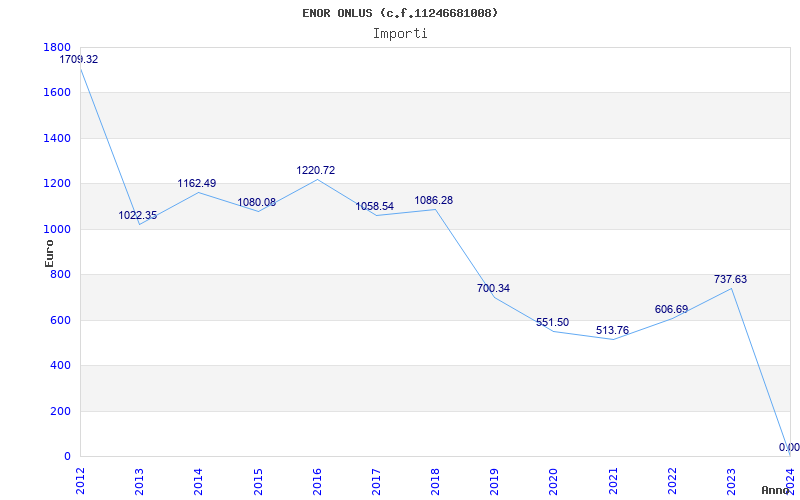Select the 1709.32 data label
Viewport: 800px width, 500px height.
pyautogui.click(x=79, y=59)
